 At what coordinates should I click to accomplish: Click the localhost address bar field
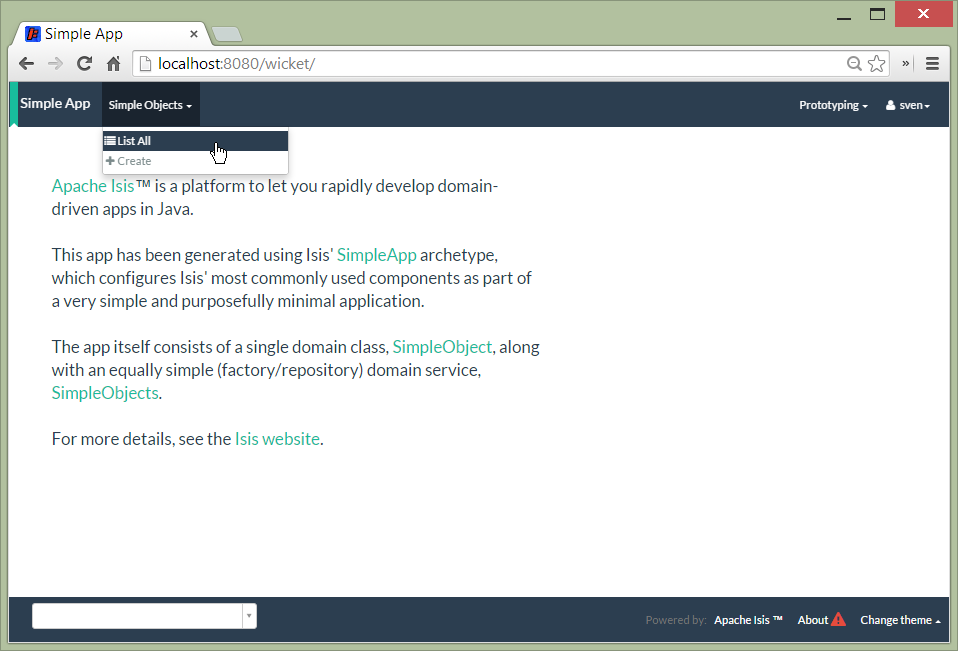click(480, 63)
